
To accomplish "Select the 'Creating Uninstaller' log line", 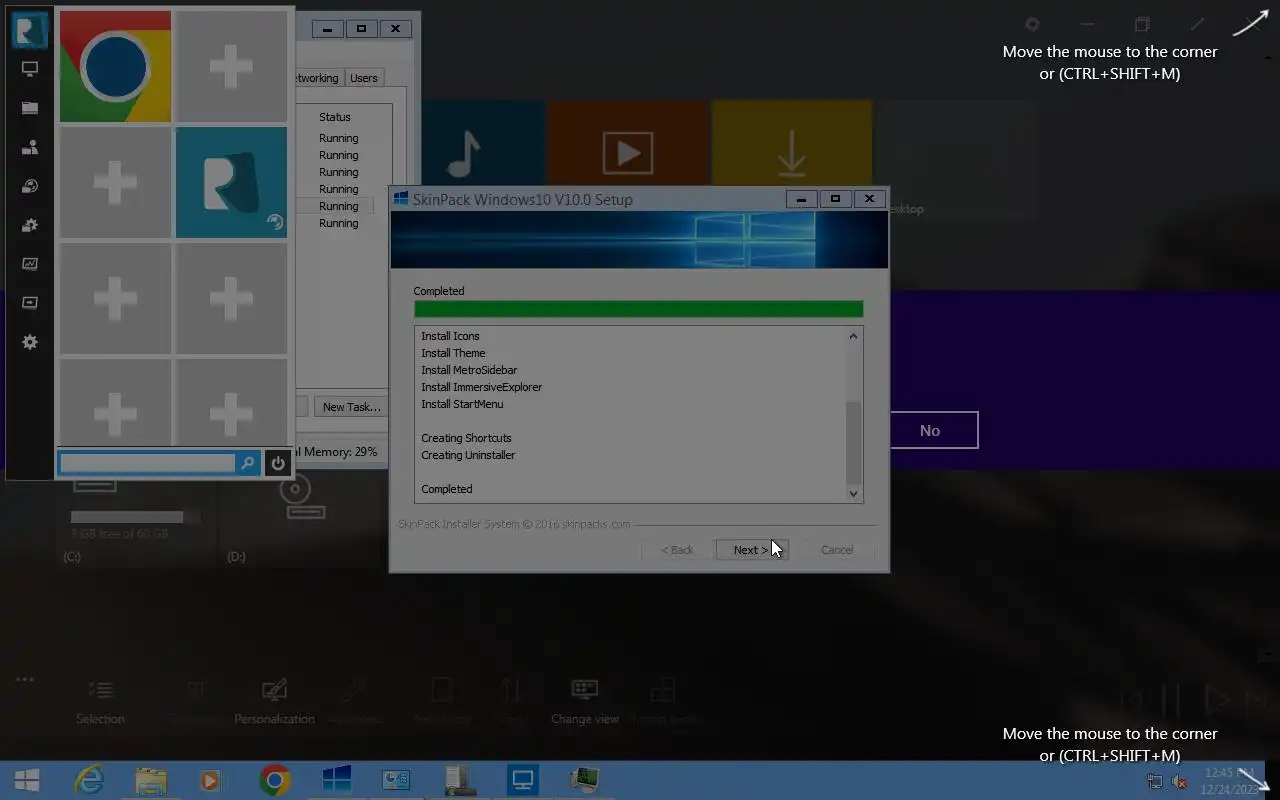I will coord(468,455).
